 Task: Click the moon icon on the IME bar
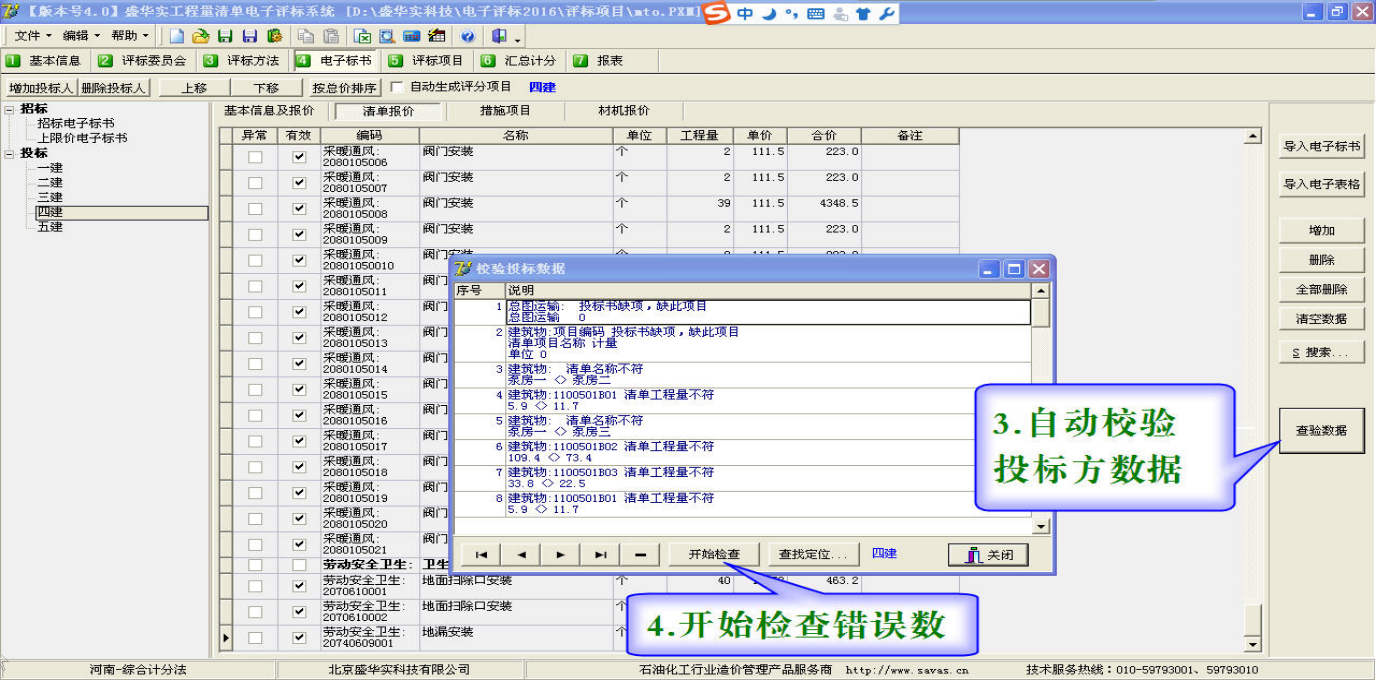[x=769, y=14]
